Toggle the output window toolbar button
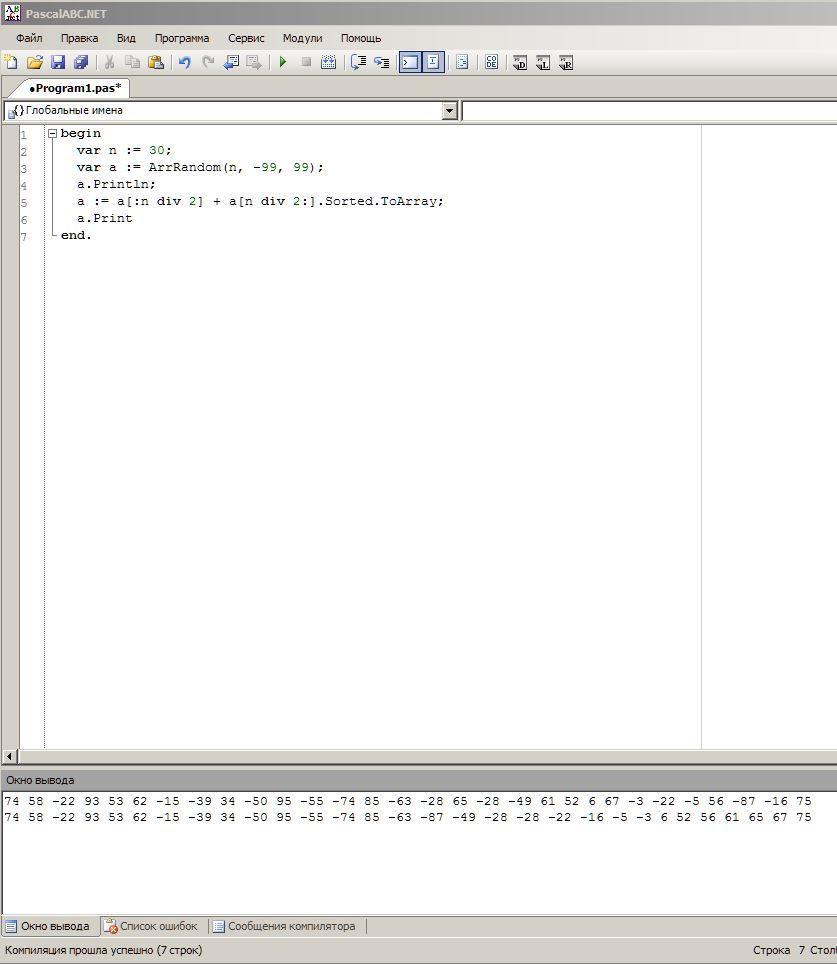 pos(410,62)
